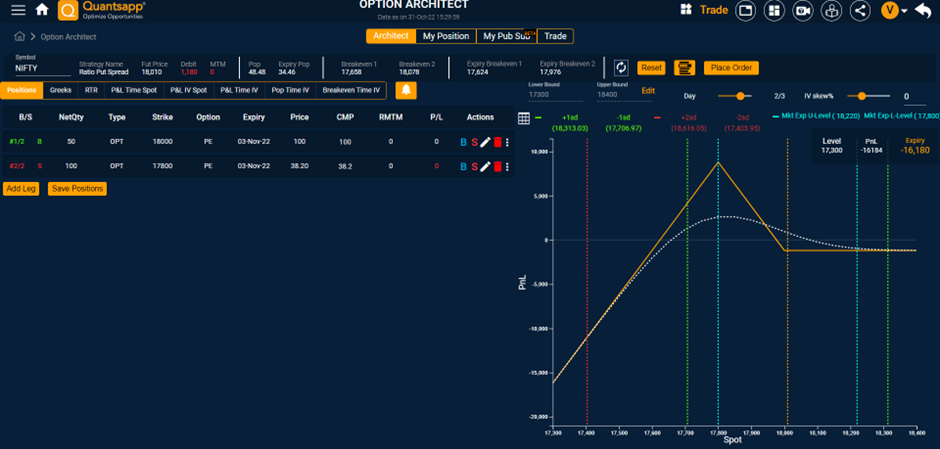The height and width of the screenshot is (449, 940).
Task: Click the Day slider handle
Action: point(740,96)
